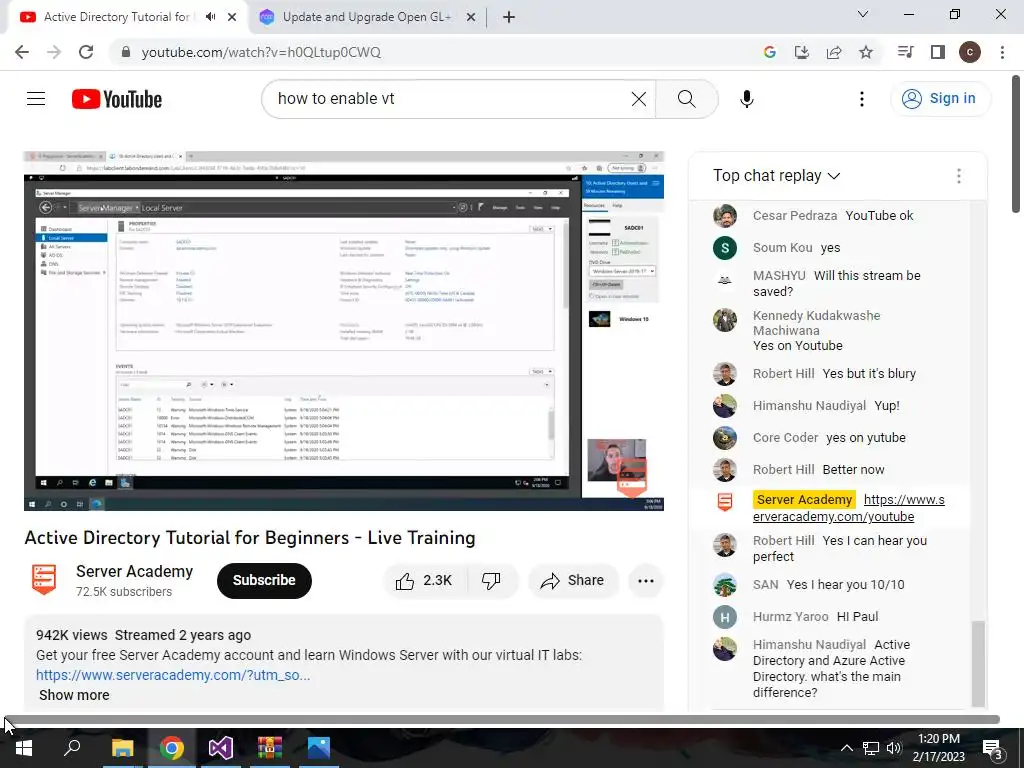Like the video with thumbs up
The height and width of the screenshot is (768, 1024).
[x=424, y=581]
